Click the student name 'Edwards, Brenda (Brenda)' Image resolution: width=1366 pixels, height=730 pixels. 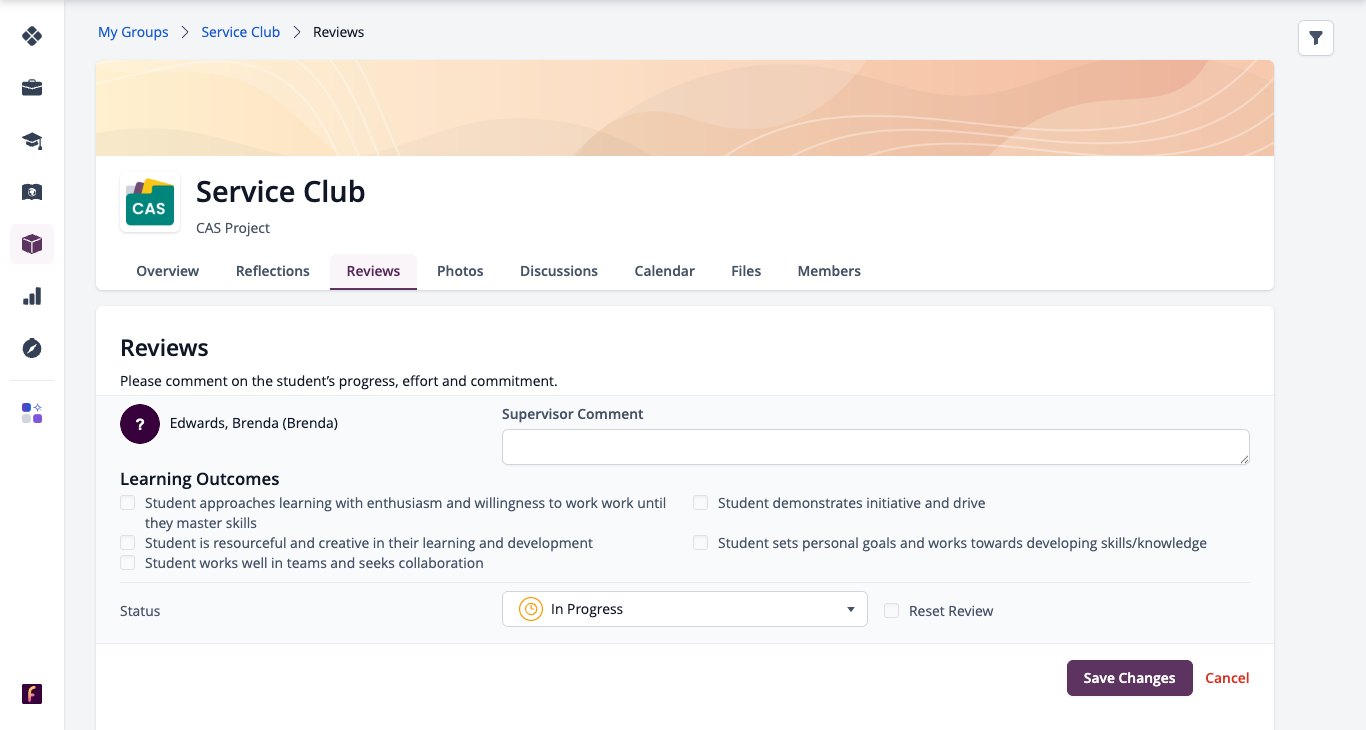[x=254, y=423]
